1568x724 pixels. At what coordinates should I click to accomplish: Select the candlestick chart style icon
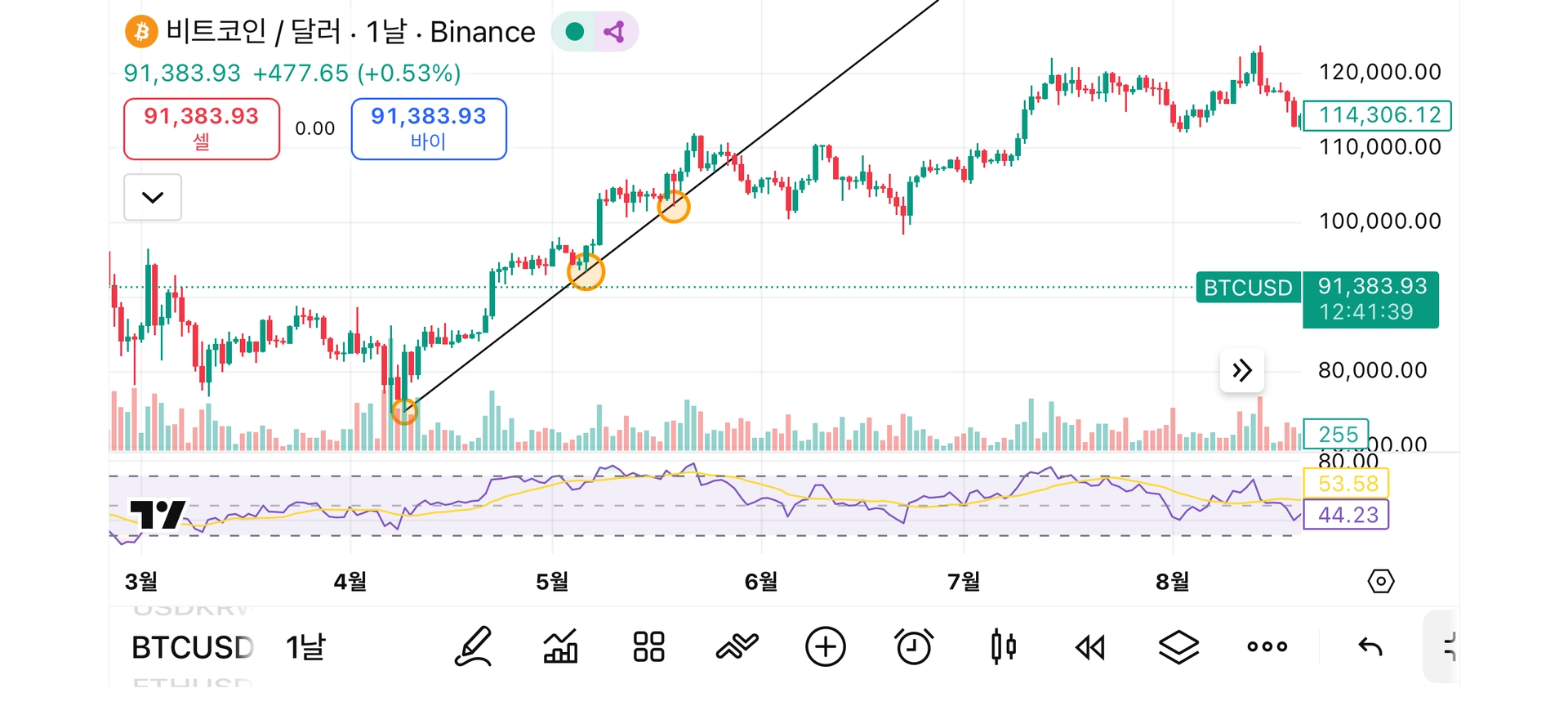click(1003, 647)
